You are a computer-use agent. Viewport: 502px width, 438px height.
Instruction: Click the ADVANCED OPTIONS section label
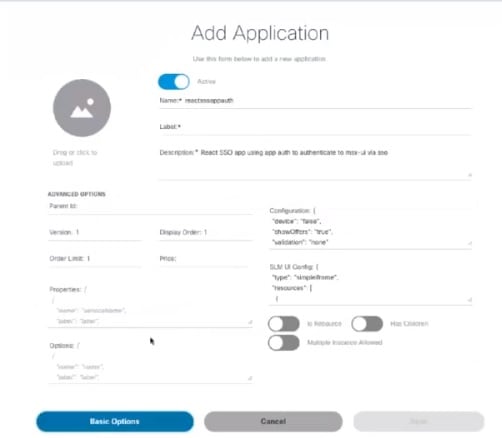pyautogui.click(x=77, y=194)
